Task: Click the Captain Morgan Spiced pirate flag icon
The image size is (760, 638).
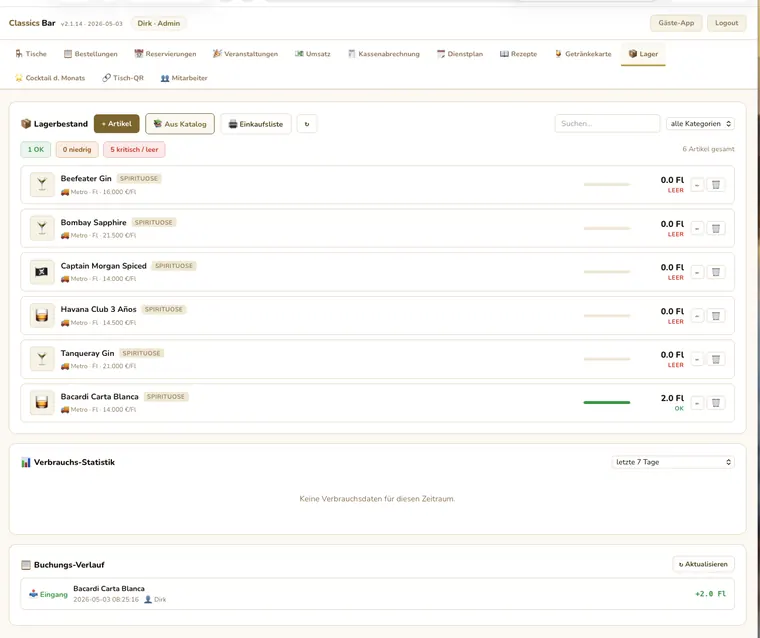Action: click(x=42, y=271)
